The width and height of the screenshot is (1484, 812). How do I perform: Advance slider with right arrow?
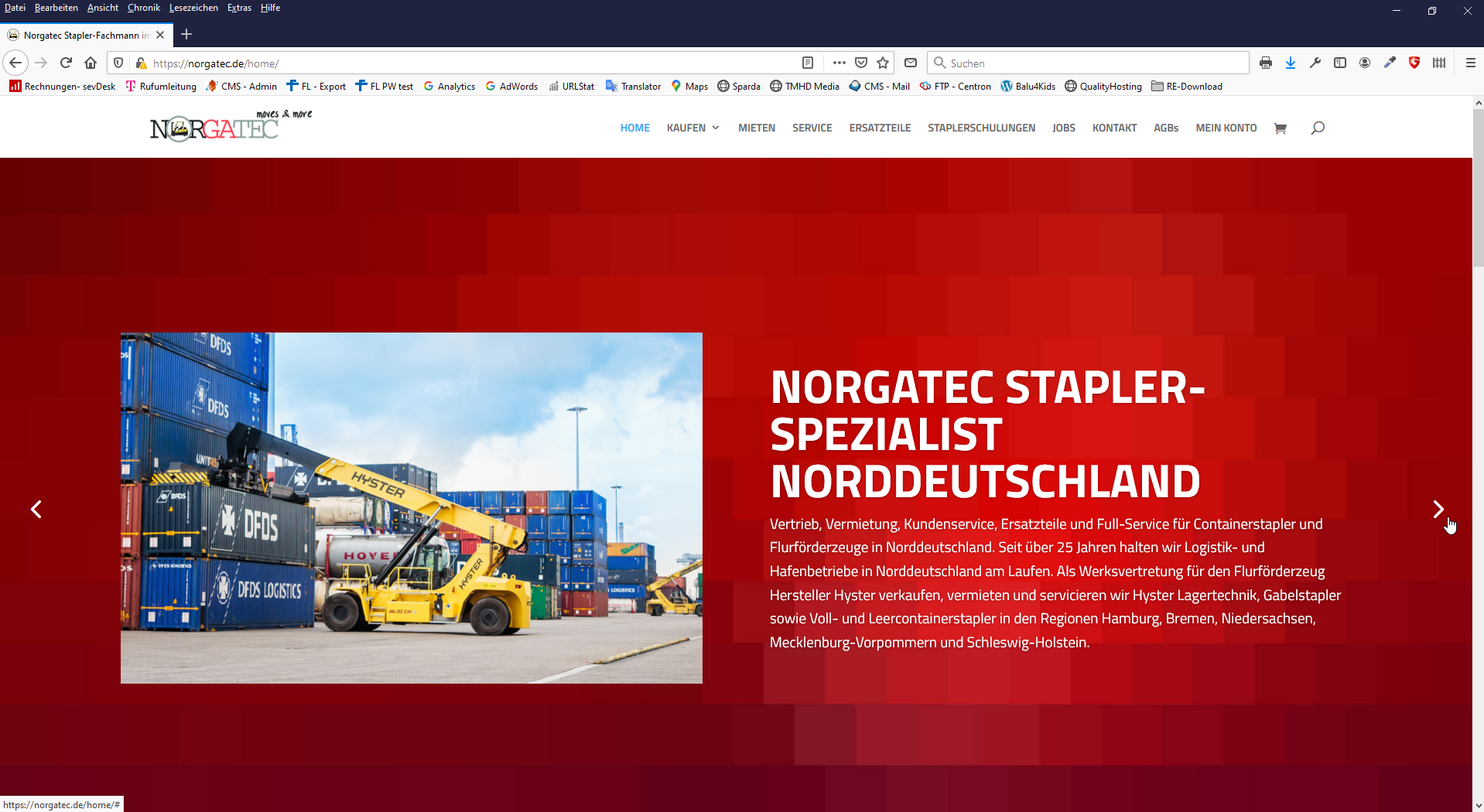click(1438, 509)
